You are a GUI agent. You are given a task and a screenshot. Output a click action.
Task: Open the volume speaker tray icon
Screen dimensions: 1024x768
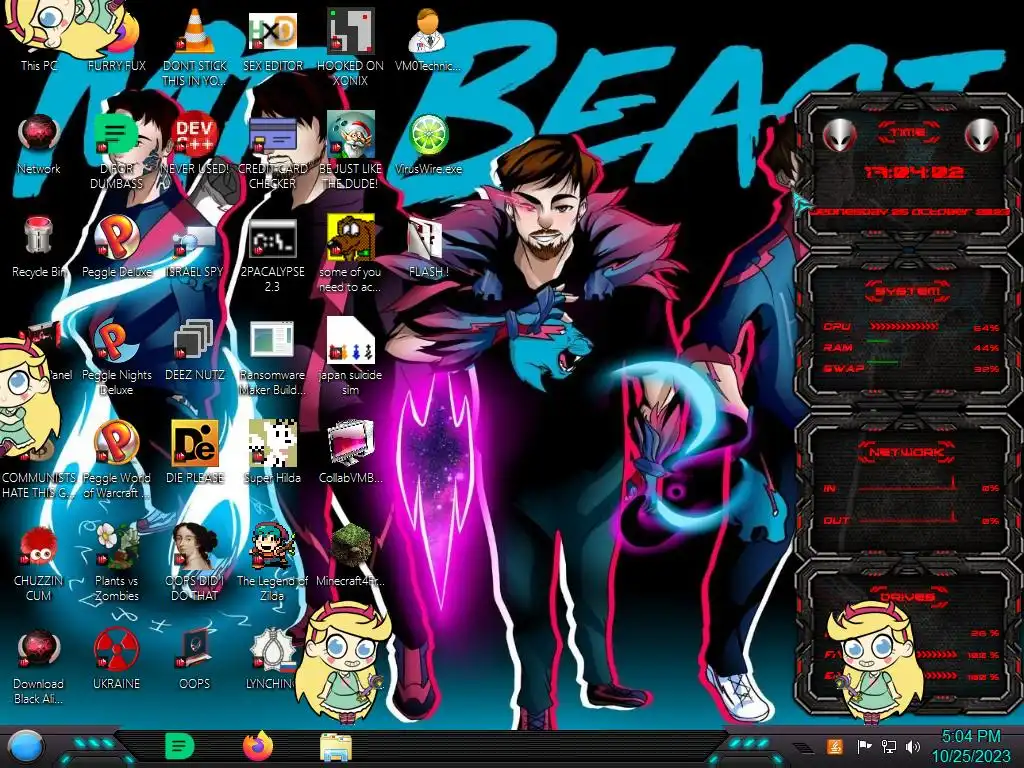coord(913,746)
